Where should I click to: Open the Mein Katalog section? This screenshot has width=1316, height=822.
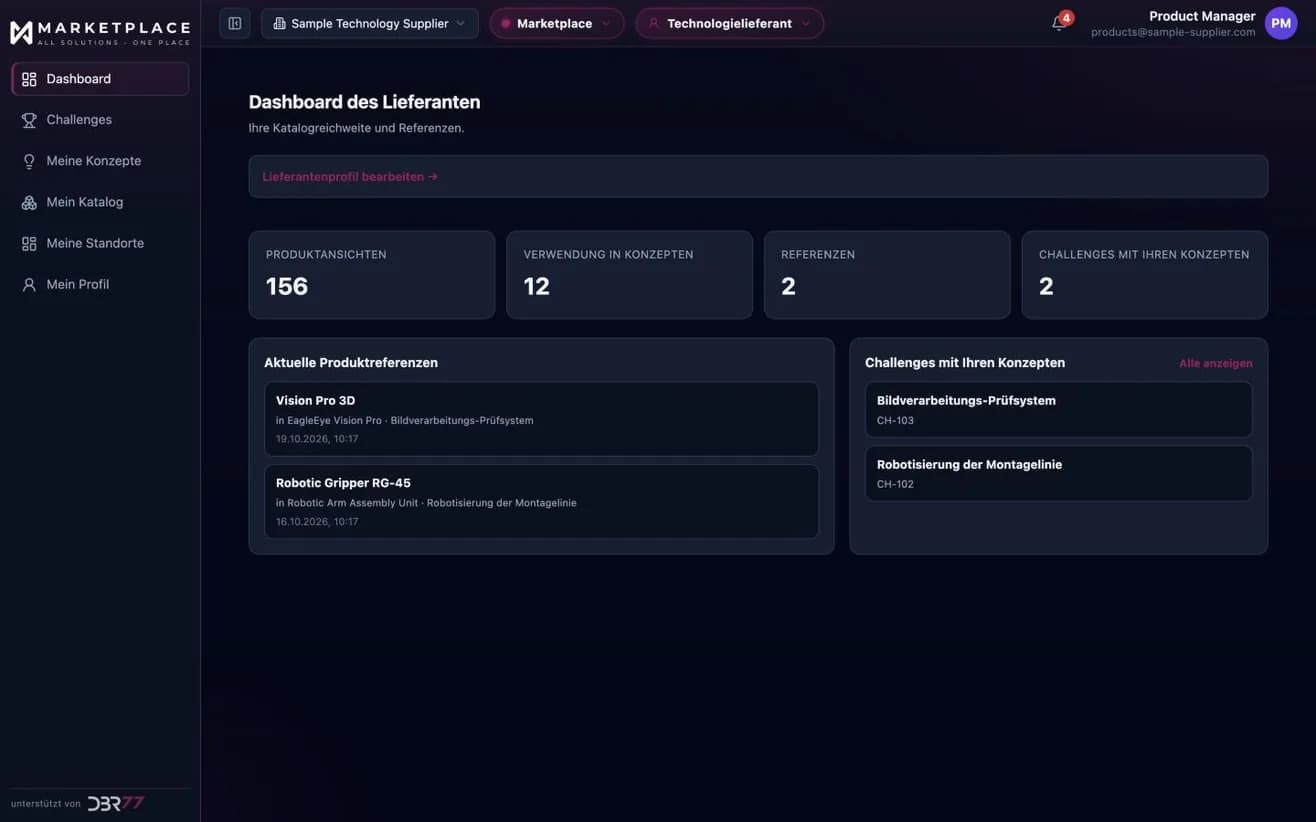(x=100, y=202)
